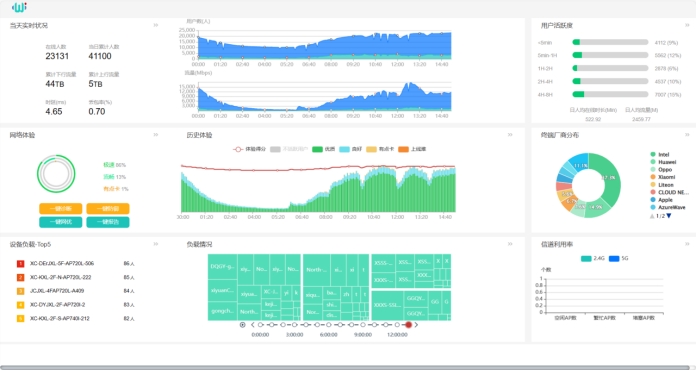Viewport: 697px width, 371px height.
Task: Go to previous page of vendor legend
Action: (x=652, y=216)
